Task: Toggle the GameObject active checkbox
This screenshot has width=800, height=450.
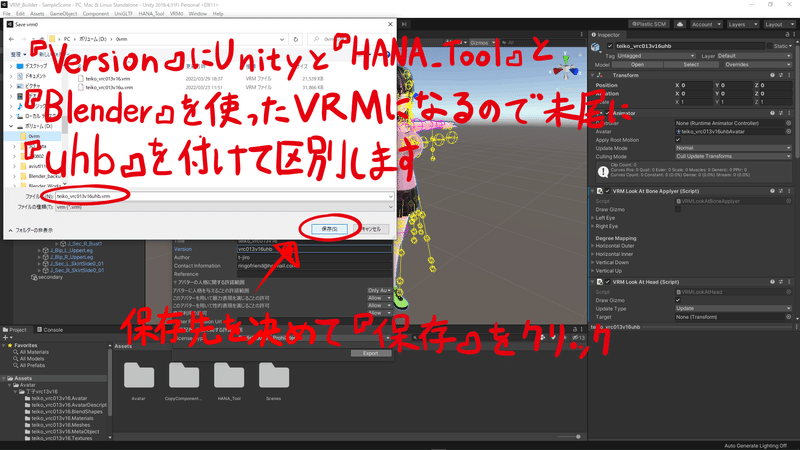Action: click(610, 46)
